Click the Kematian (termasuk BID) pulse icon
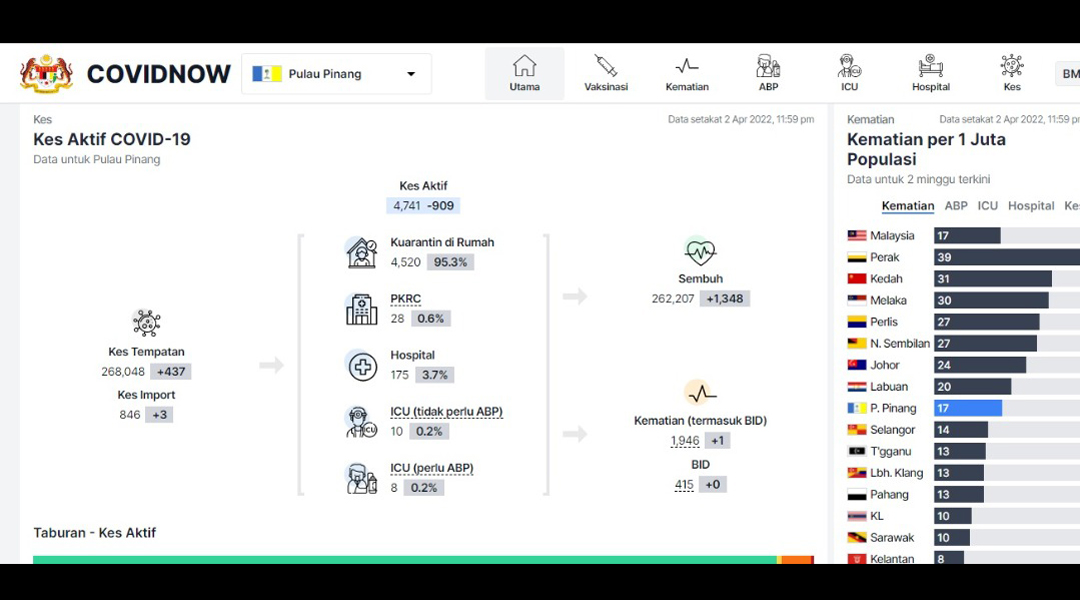This screenshot has height=600, width=1080. 700,393
